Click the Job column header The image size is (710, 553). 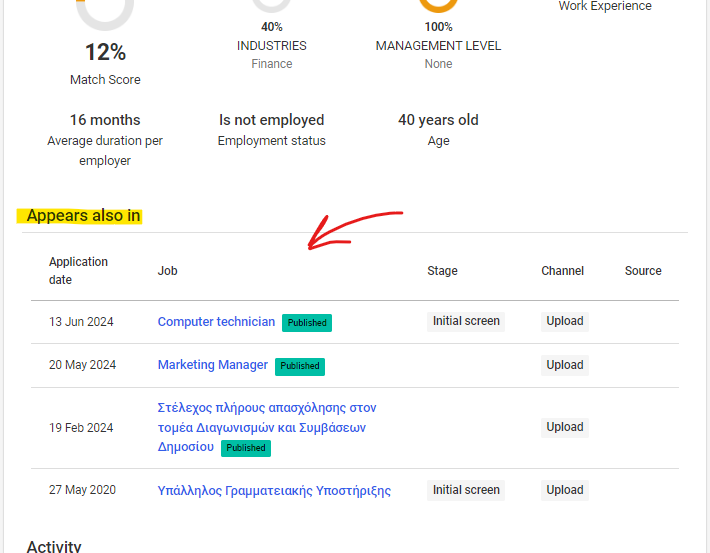[167, 271]
